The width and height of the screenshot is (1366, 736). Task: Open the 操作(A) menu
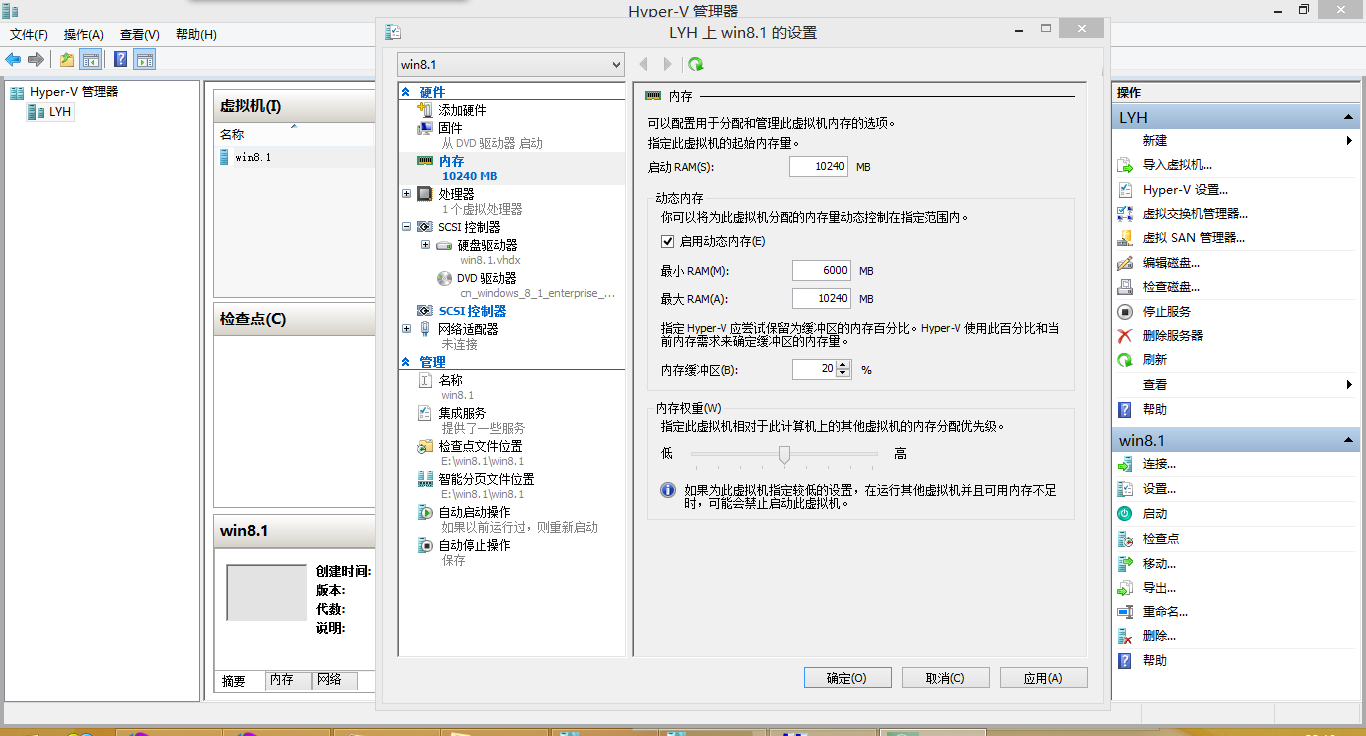click(x=84, y=34)
